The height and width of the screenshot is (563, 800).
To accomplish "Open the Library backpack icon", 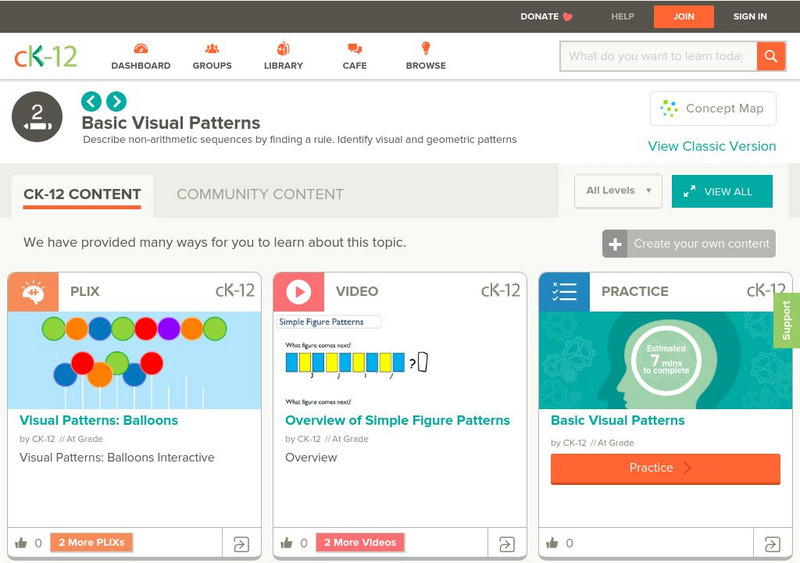I will coord(283,48).
